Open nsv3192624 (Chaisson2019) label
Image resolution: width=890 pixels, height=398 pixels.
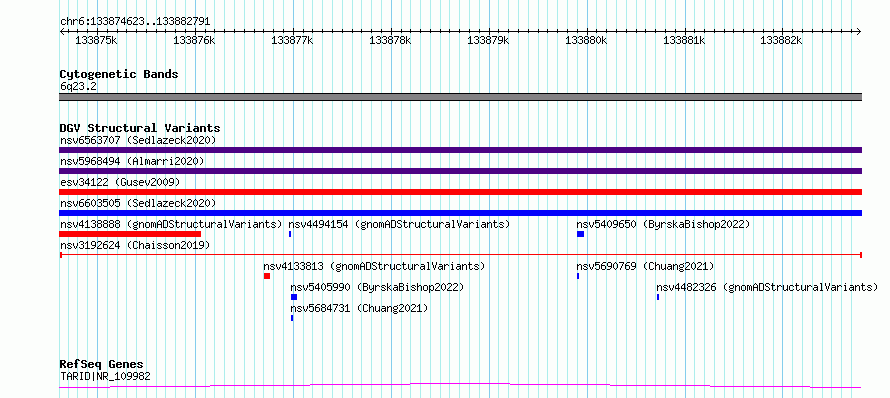(135, 245)
